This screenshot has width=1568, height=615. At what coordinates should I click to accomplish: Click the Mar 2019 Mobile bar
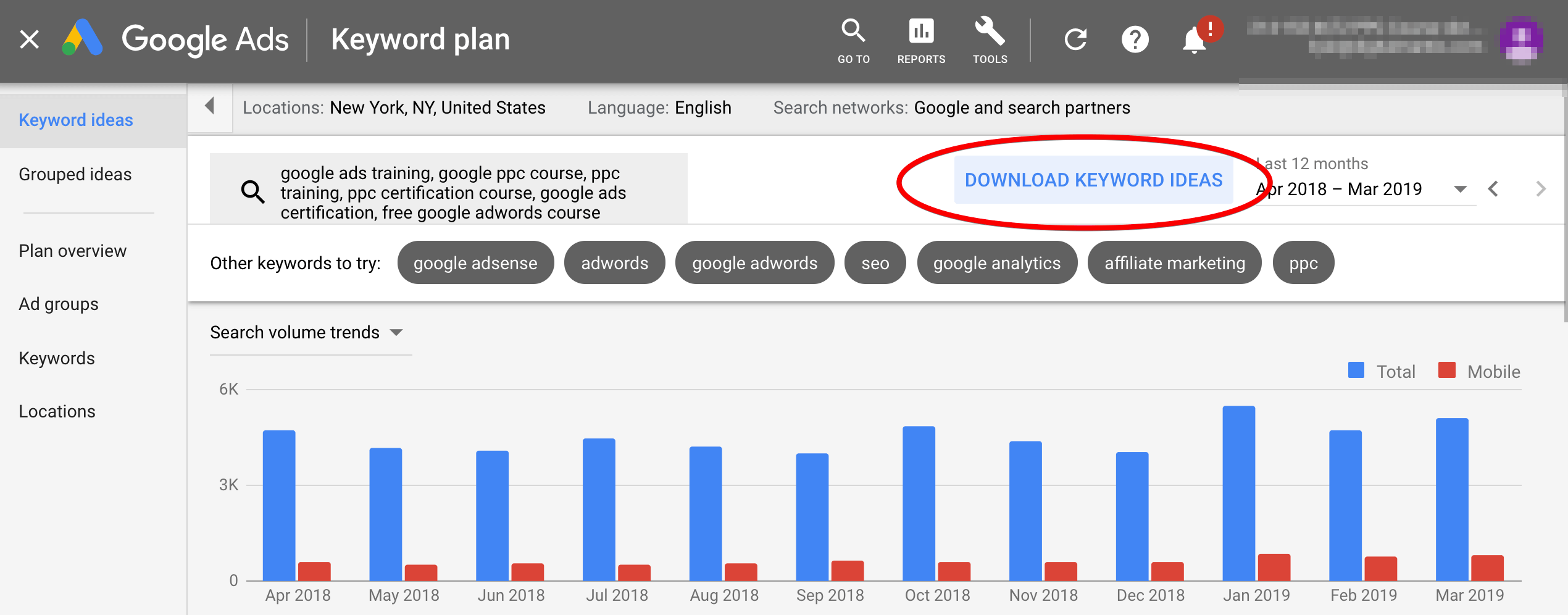[1487, 568]
